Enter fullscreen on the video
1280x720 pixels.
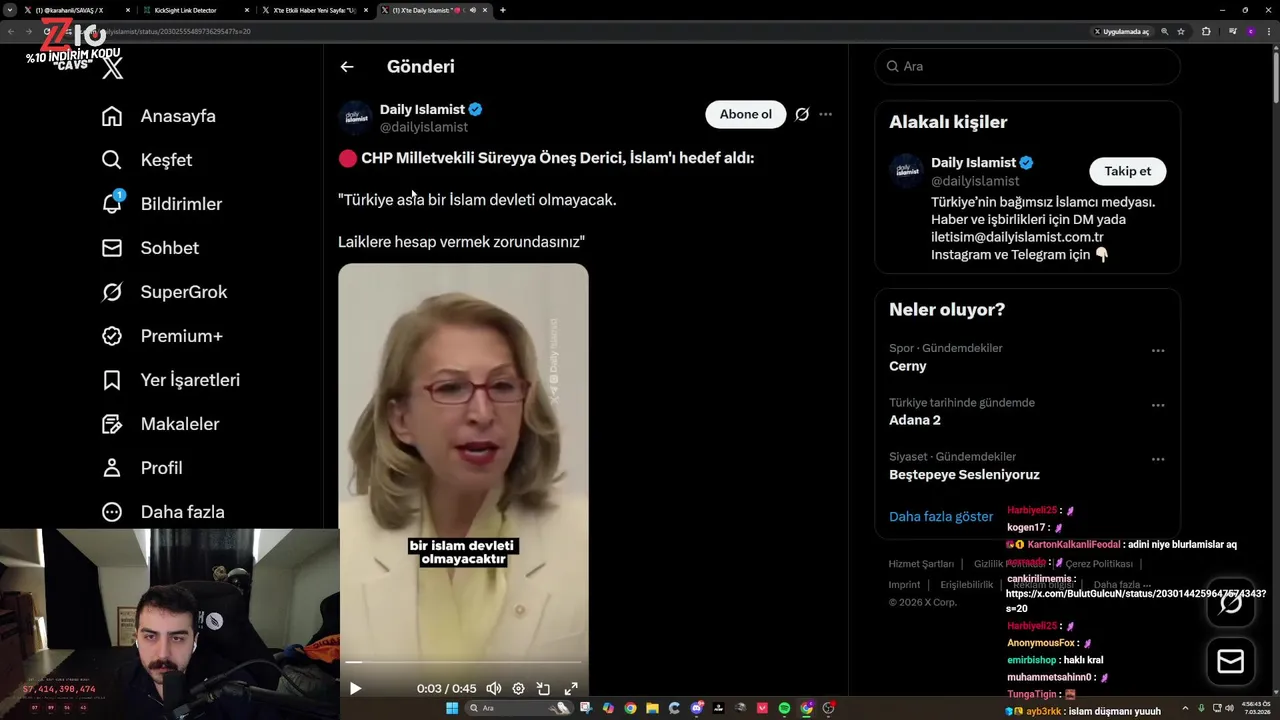pyautogui.click(x=571, y=688)
